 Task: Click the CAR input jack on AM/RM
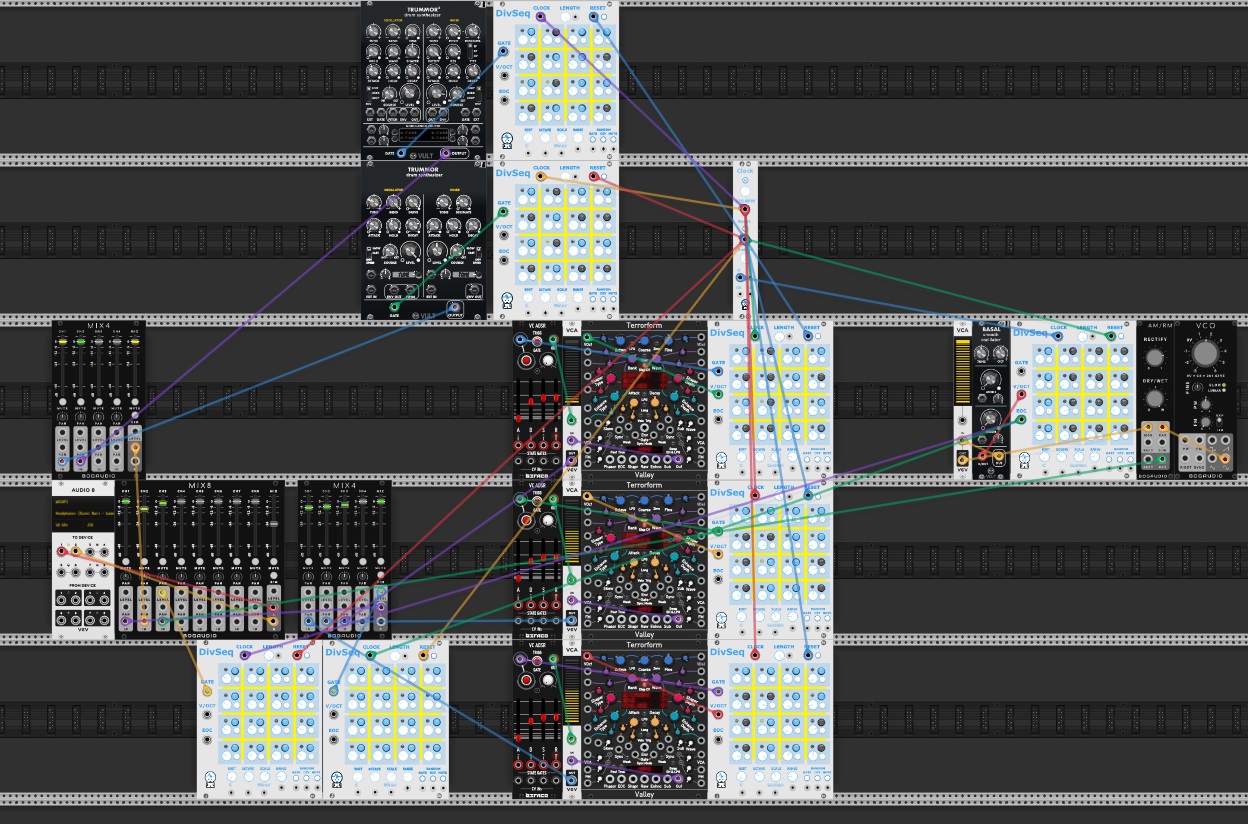(1162, 427)
